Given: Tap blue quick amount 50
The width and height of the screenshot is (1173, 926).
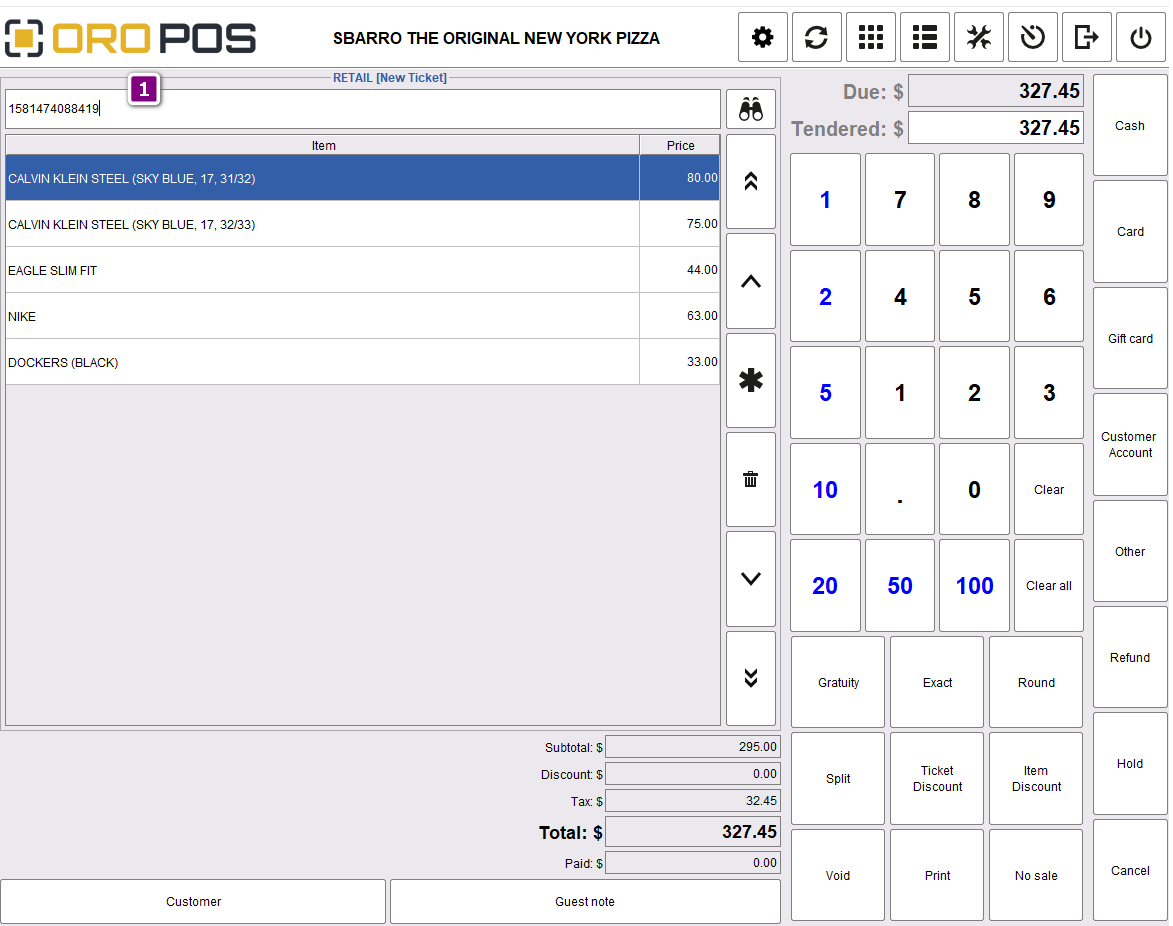Looking at the screenshot, I should pyautogui.click(x=900, y=586).
